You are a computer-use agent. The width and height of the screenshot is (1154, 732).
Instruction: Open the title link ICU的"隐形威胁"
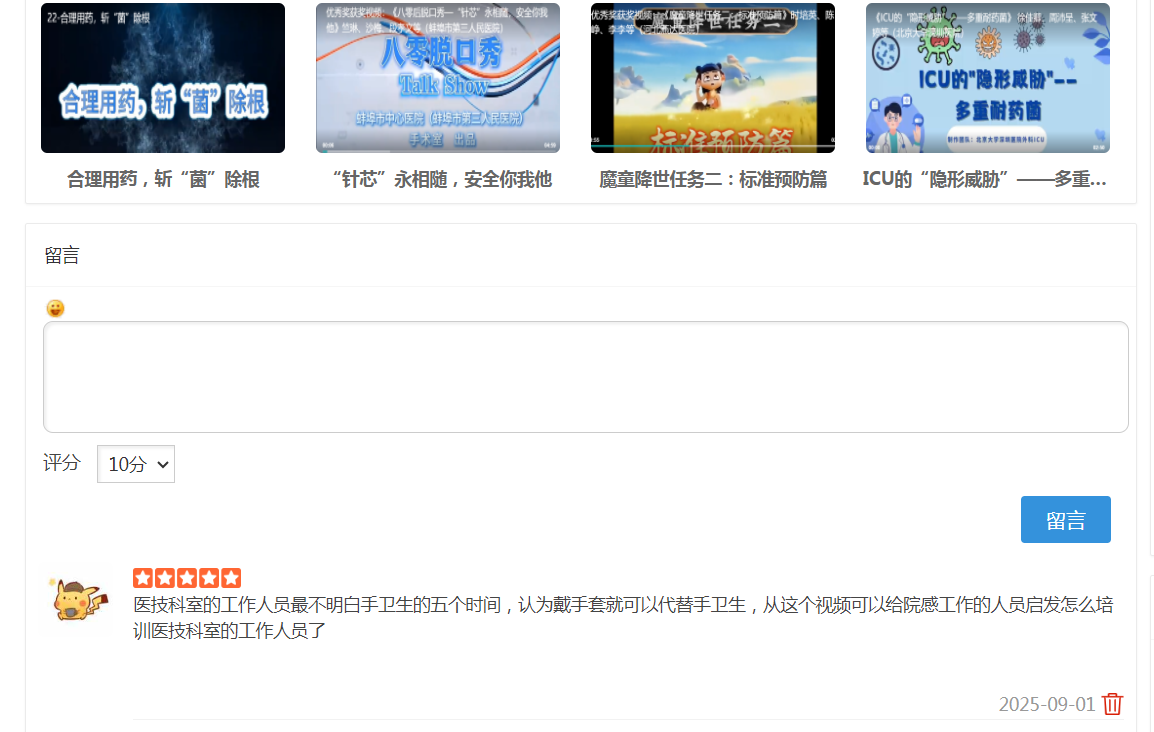[x=985, y=180]
